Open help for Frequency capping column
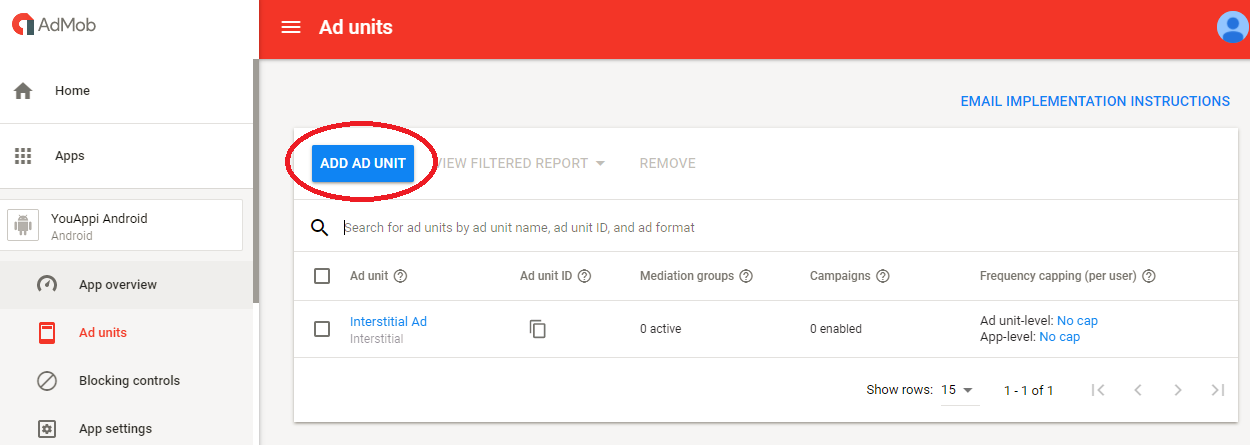The height and width of the screenshot is (445, 1250). click(1149, 276)
